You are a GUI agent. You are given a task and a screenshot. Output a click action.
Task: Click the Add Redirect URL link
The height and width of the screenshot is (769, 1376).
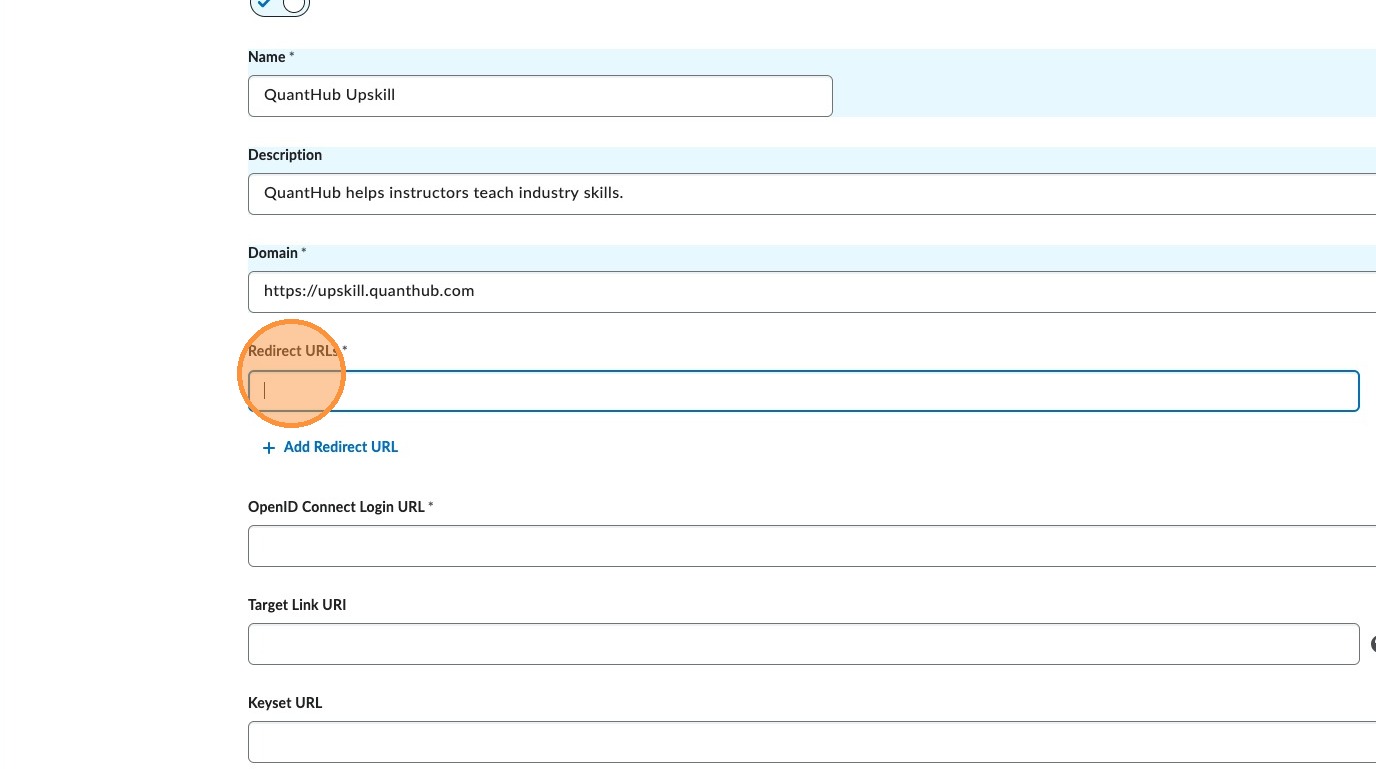point(340,447)
